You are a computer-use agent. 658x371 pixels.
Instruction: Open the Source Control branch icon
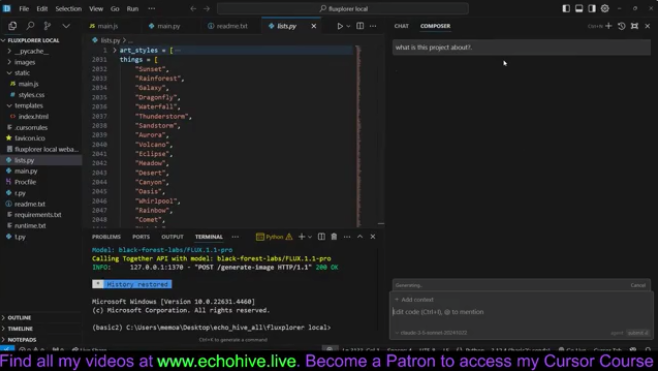[x=47, y=26]
